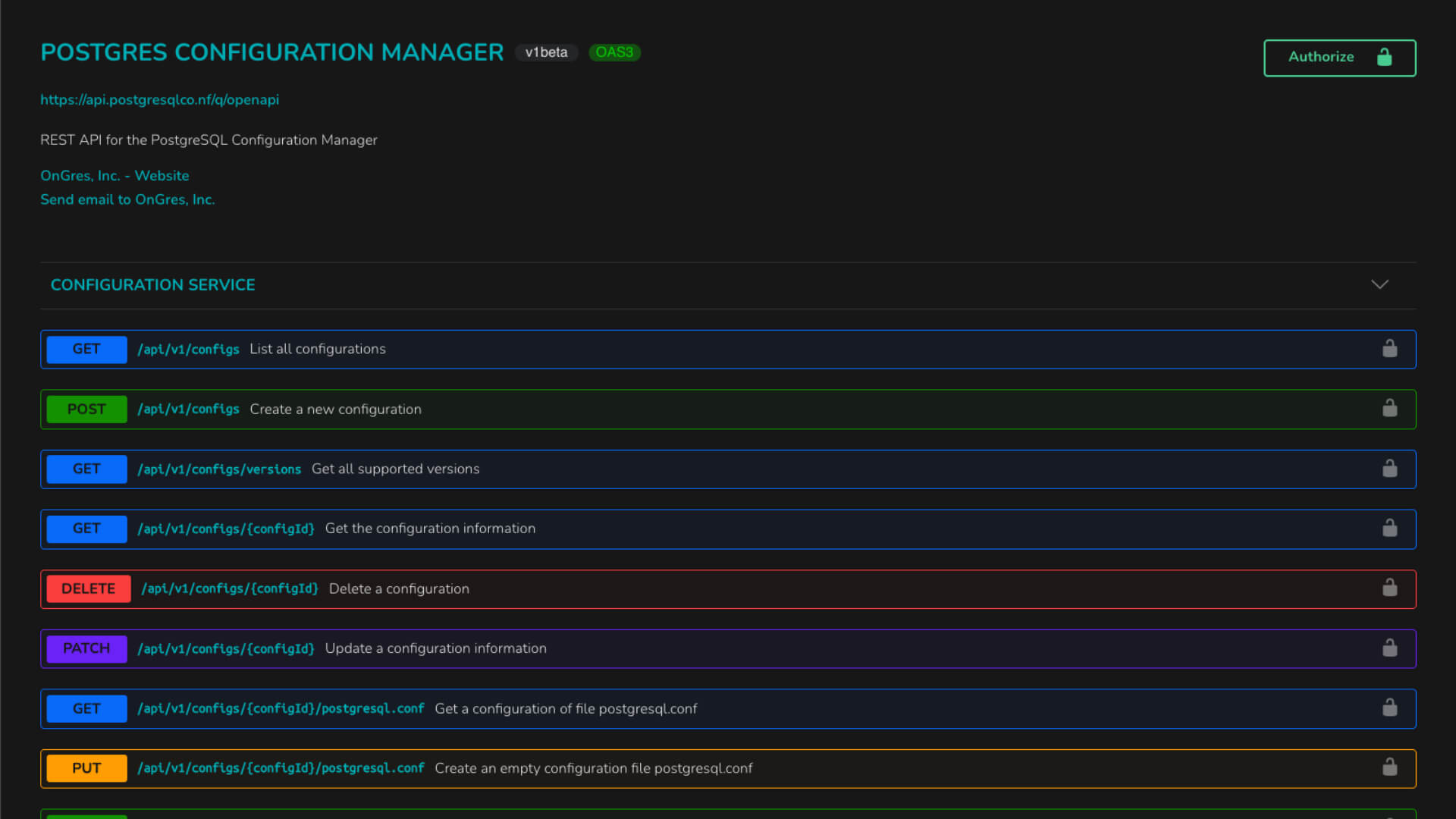The height and width of the screenshot is (819, 1456).
Task: Click 'REST API for the PostgreSQL Configuration Manager' text
Action: [x=209, y=140]
